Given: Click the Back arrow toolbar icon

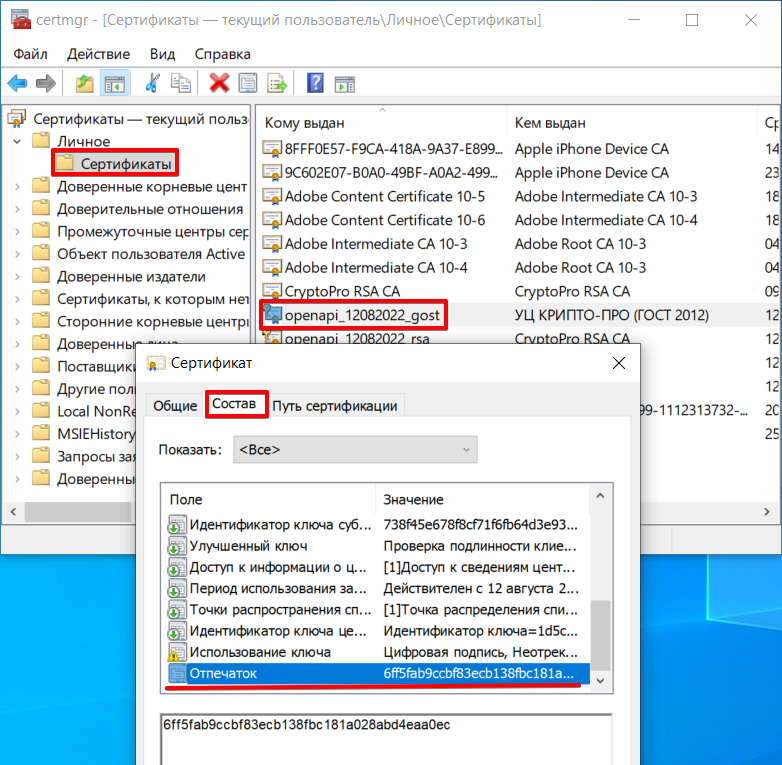Looking at the screenshot, I should 17,83.
